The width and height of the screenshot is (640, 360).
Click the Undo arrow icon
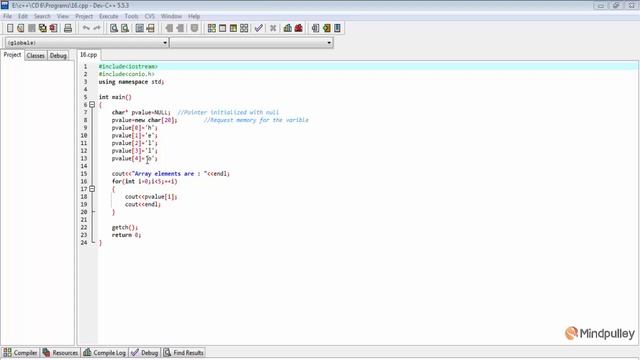86,28
